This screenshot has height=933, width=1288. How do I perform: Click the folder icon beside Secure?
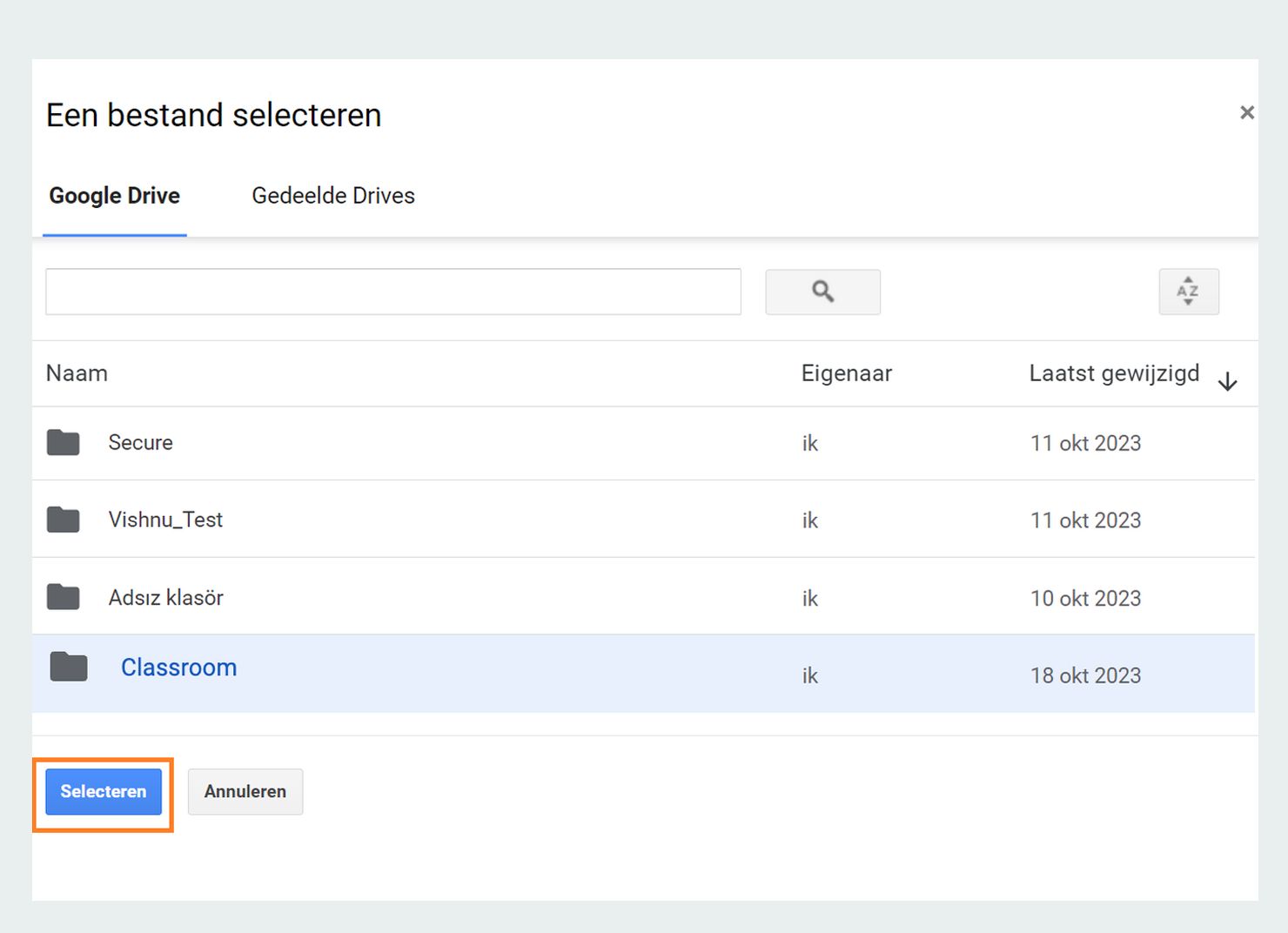[x=64, y=442]
